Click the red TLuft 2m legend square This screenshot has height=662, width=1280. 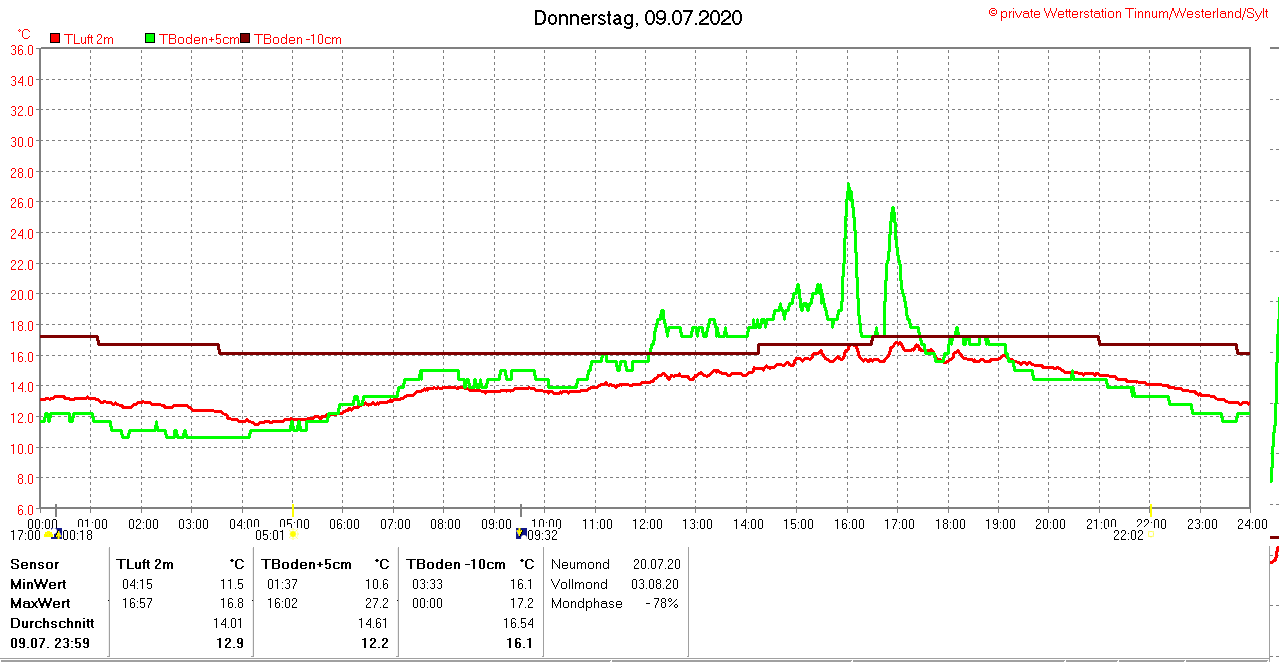(x=56, y=39)
